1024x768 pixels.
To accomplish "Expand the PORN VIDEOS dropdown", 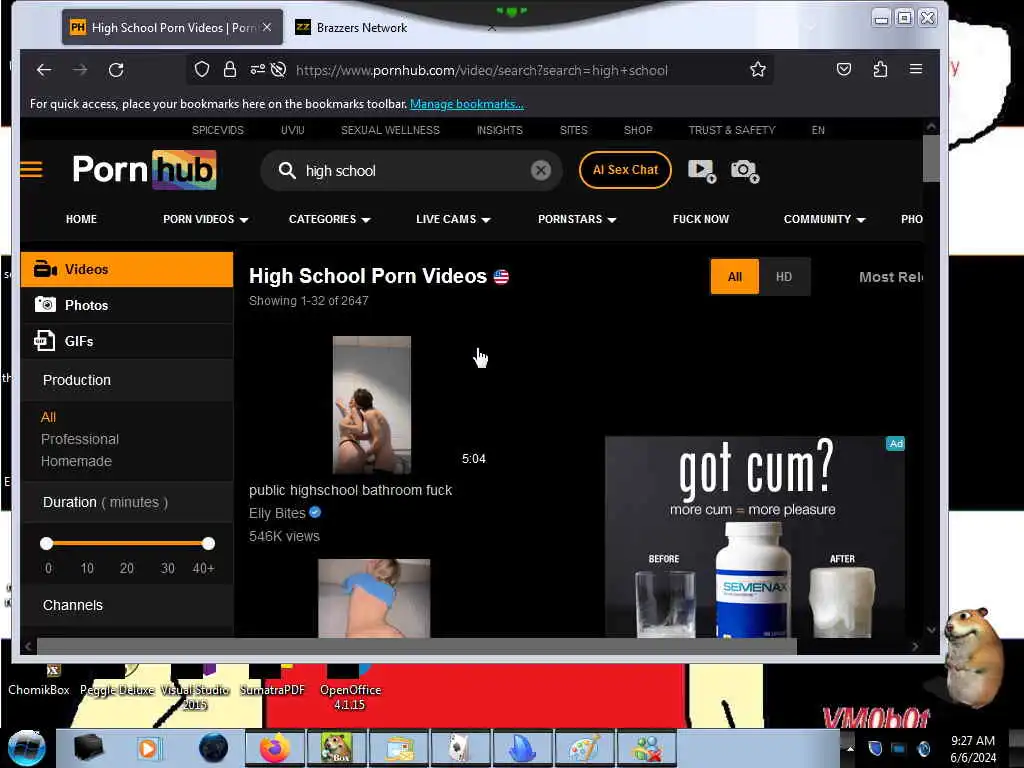I will click(x=206, y=219).
